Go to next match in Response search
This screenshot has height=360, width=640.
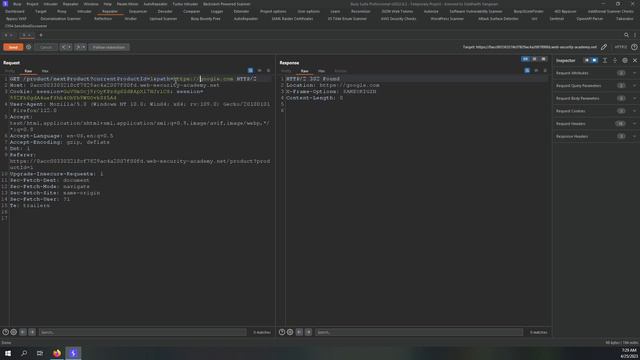(308, 332)
